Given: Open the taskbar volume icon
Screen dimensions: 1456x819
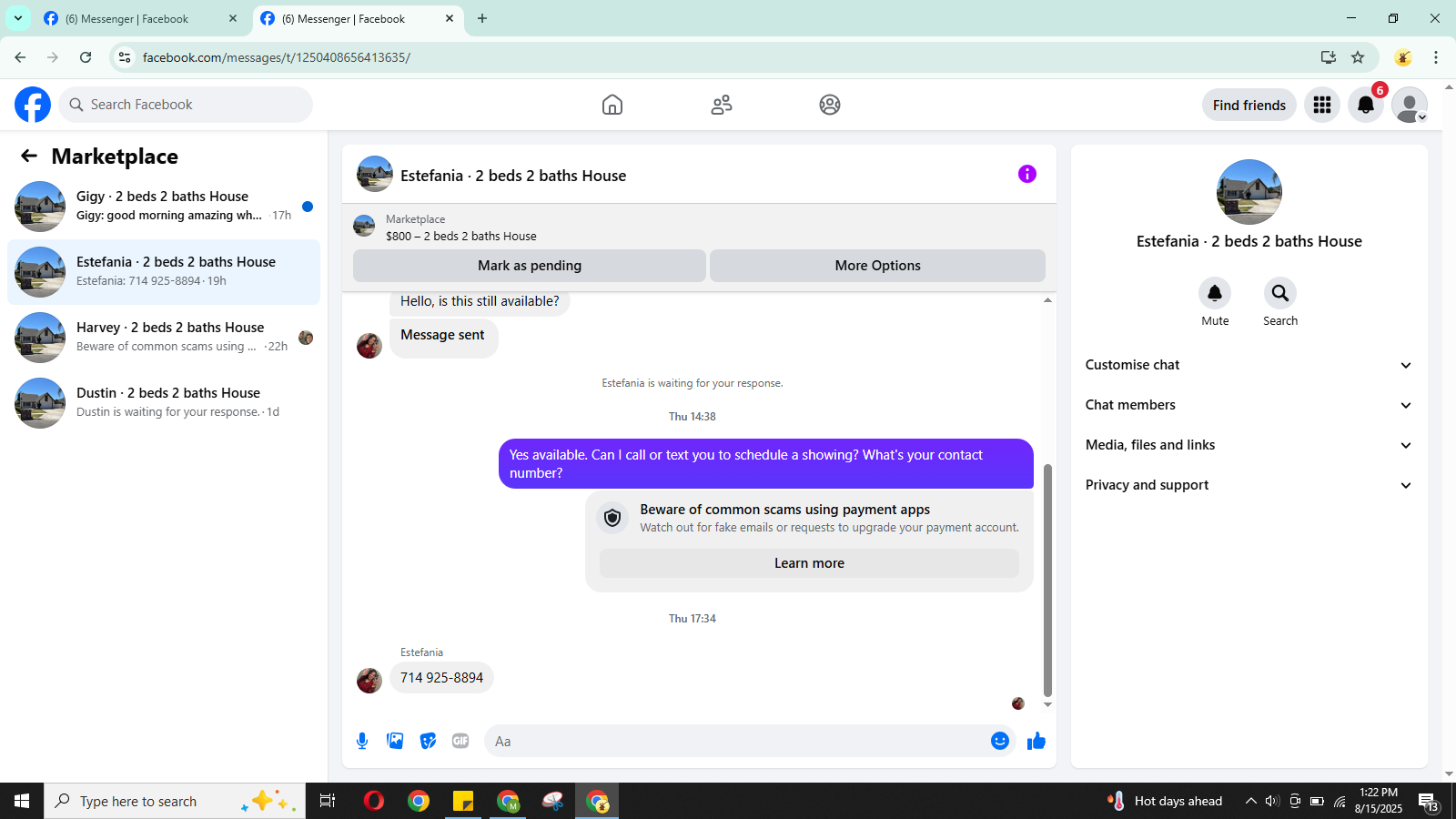Looking at the screenshot, I should [1272, 801].
